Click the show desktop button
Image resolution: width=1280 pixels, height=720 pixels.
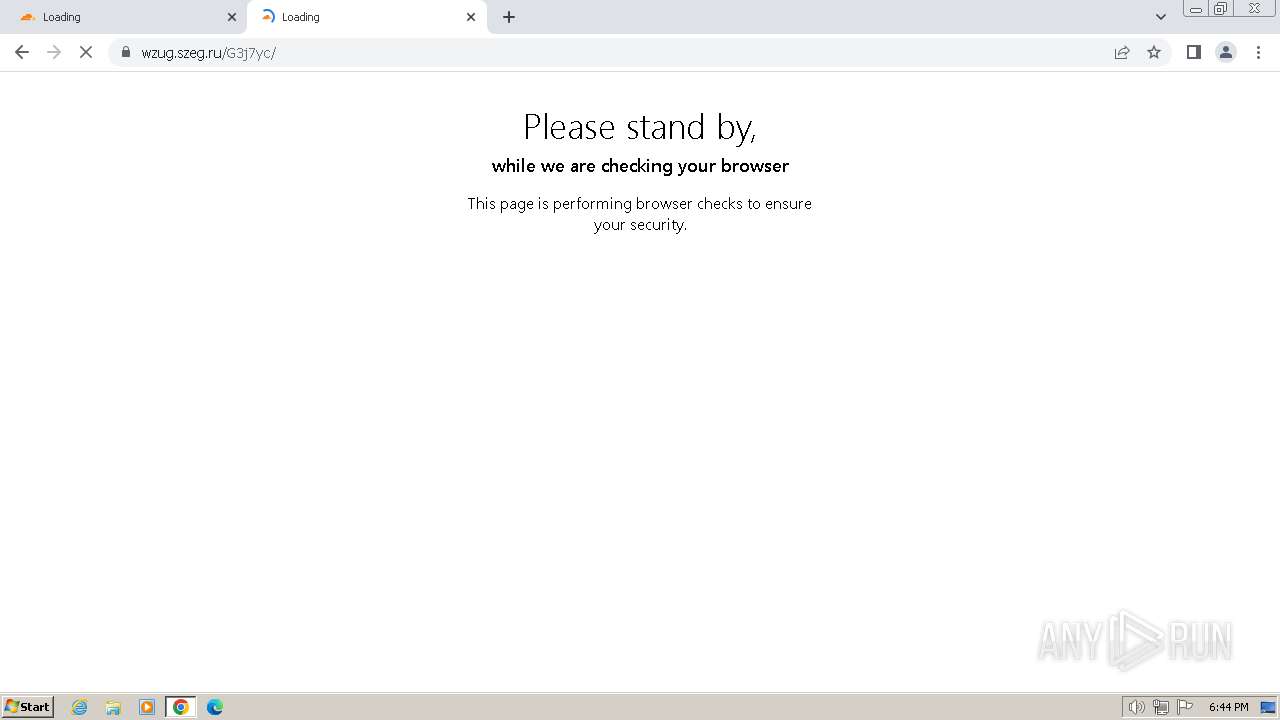click(x=1268, y=707)
